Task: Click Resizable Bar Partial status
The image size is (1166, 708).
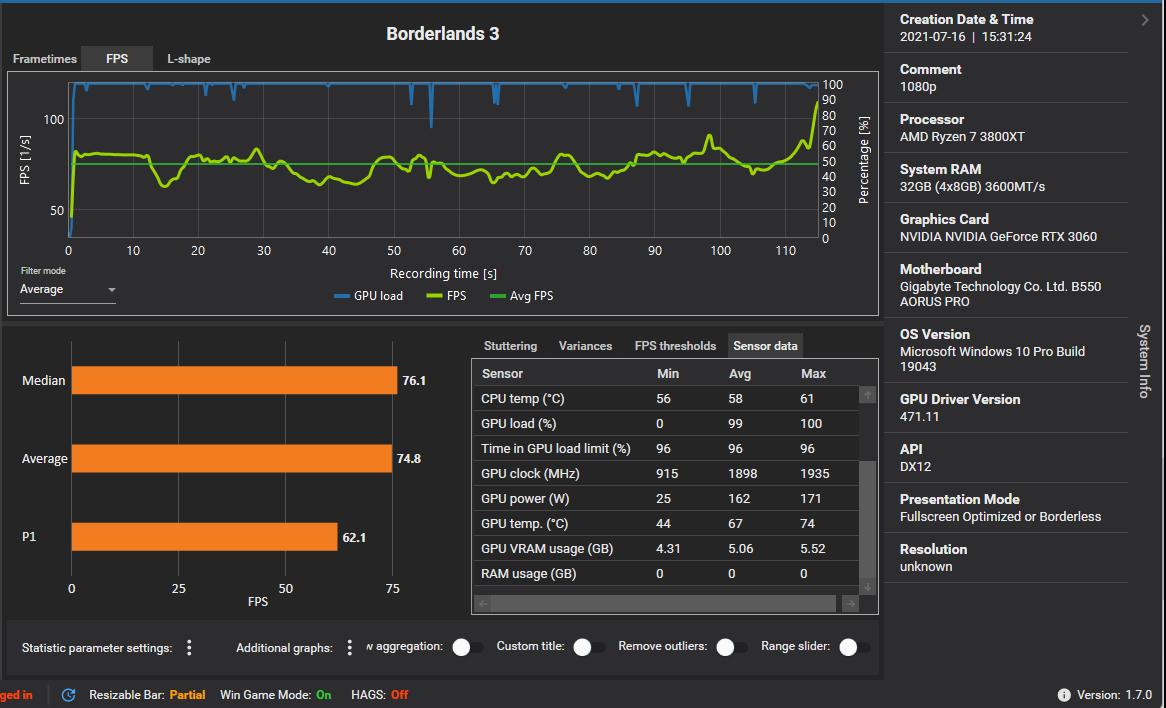Action: click(147, 695)
